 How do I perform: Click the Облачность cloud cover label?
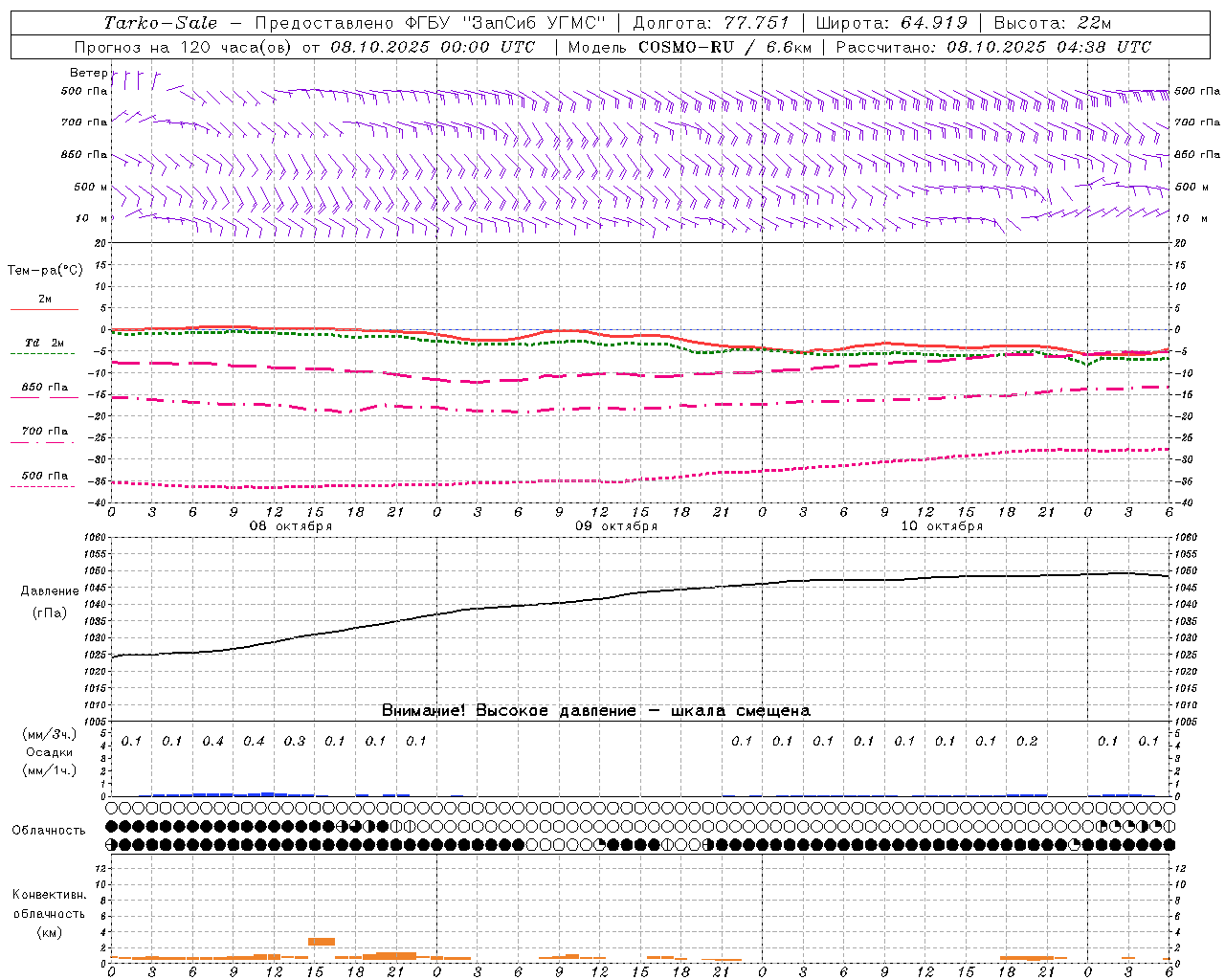click(x=49, y=831)
